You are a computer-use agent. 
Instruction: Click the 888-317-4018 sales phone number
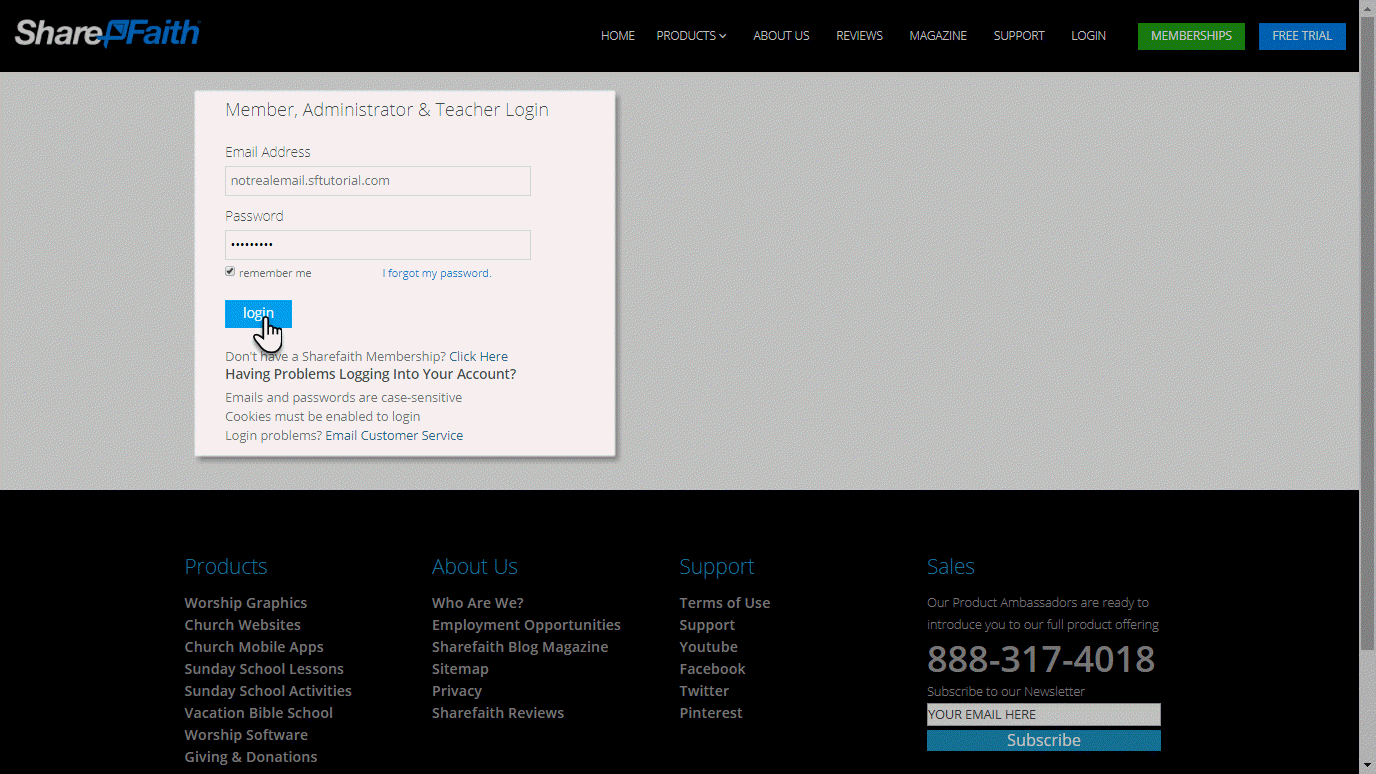[1041, 659]
